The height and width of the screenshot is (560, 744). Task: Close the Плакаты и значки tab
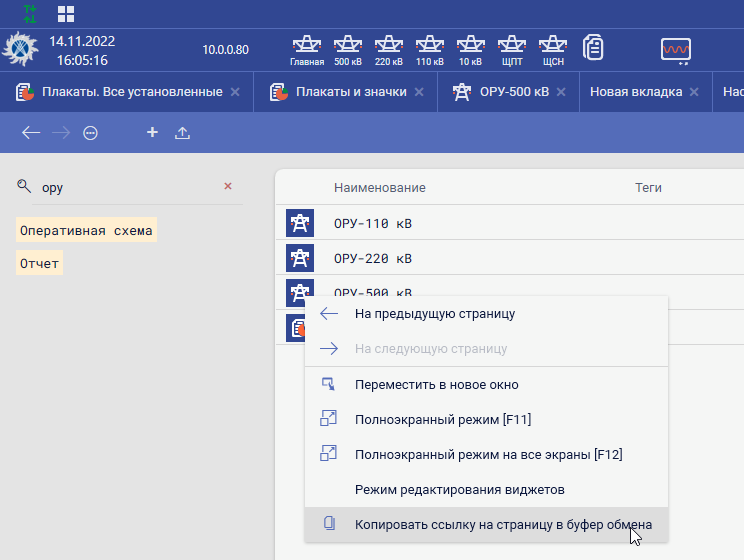click(x=420, y=92)
